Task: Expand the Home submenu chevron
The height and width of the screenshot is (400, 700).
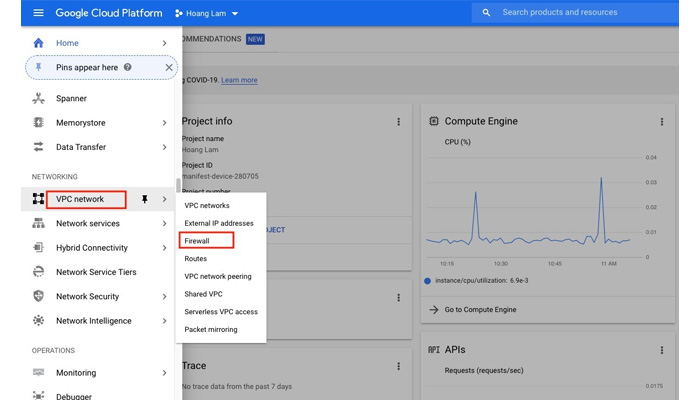Action: pos(164,43)
